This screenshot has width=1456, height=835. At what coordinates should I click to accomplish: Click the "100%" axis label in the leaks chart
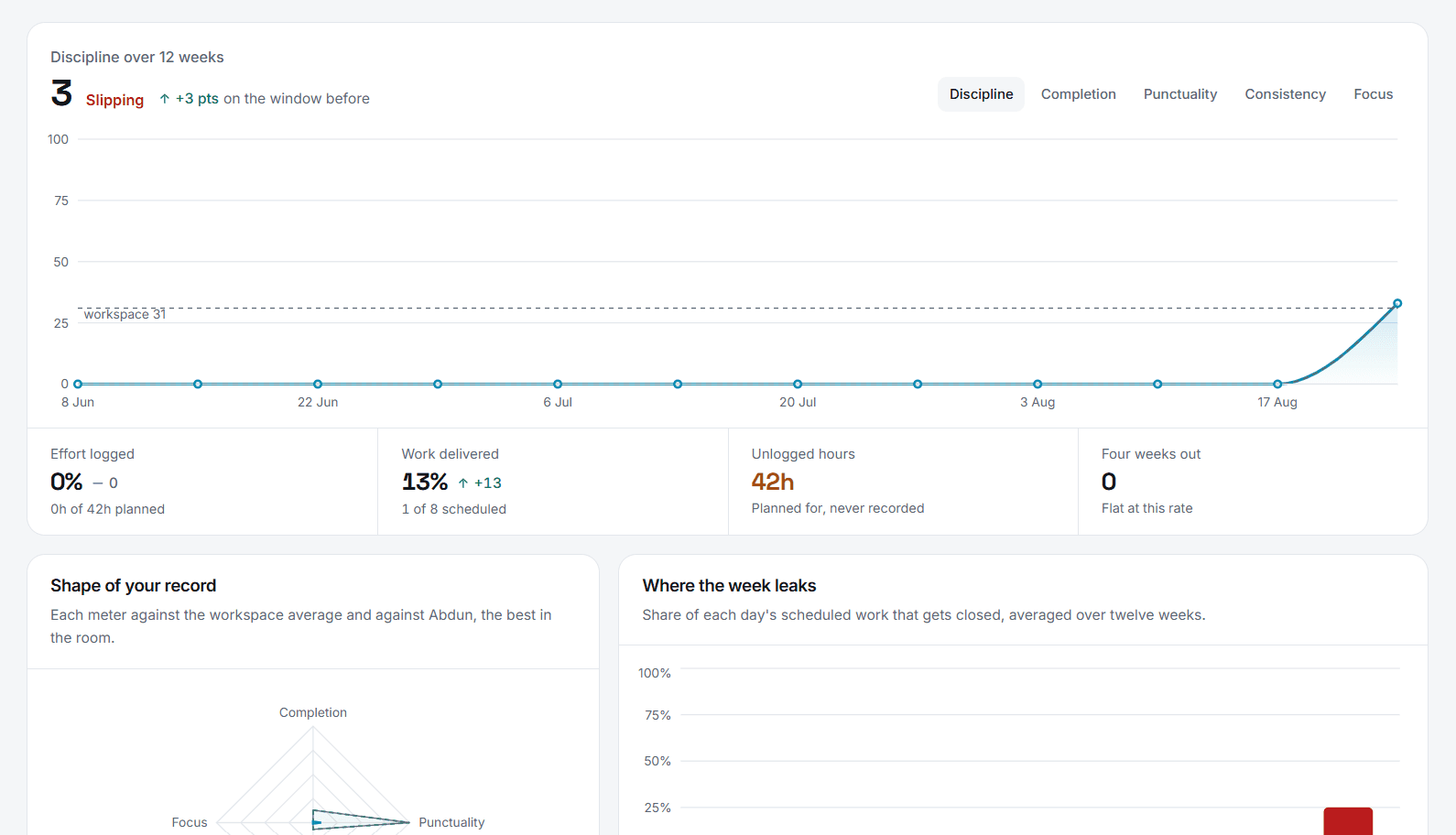coord(655,673)
